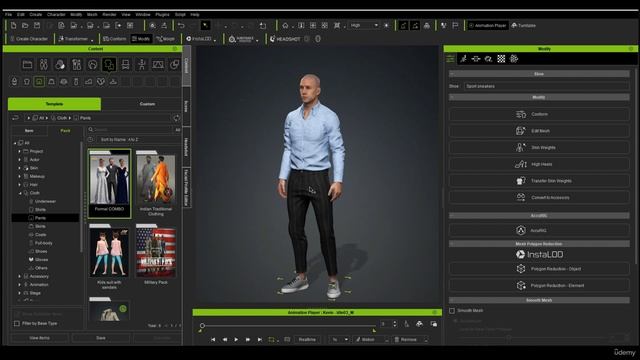This screenshot has width=640, height=360.
Task: Expand the Actor tree node
Action: click(19, 160)
